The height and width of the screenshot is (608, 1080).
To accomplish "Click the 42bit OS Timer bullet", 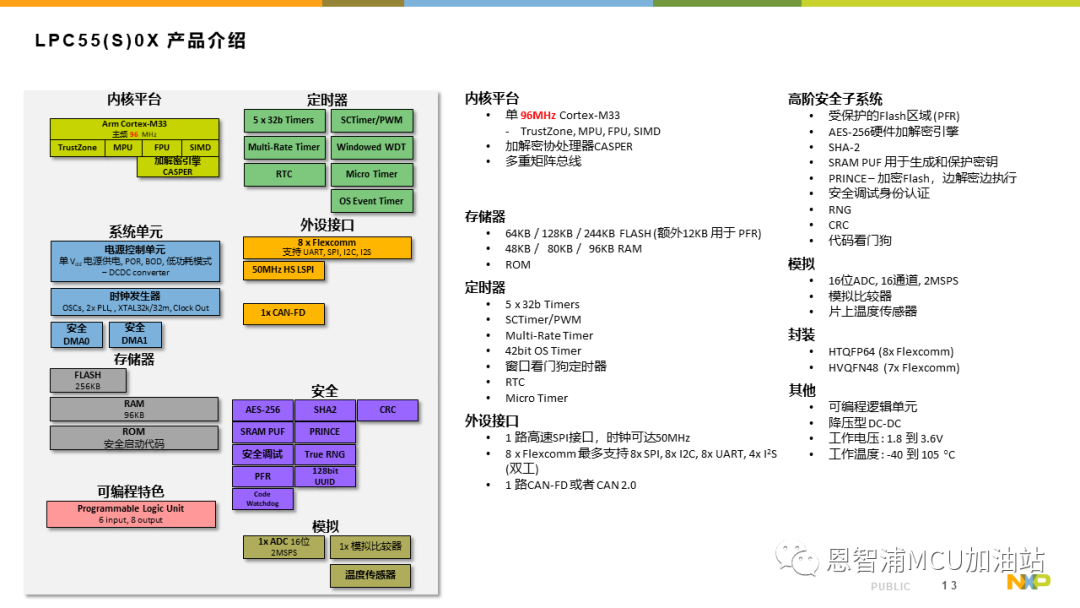I will (x=543, y=351).
